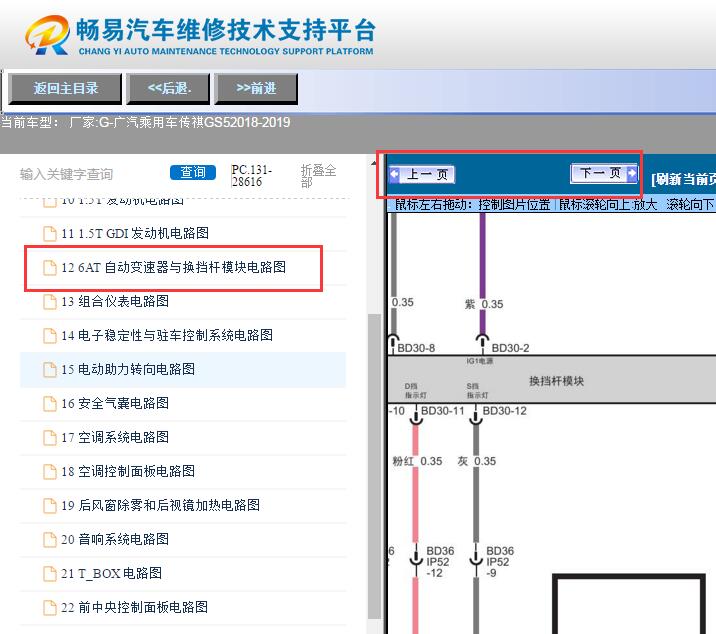Image resolution: width=716 pixels, height=634 pixels.
Task: Click document icon beside 18 空调控制面板
Action: point(49,471)
